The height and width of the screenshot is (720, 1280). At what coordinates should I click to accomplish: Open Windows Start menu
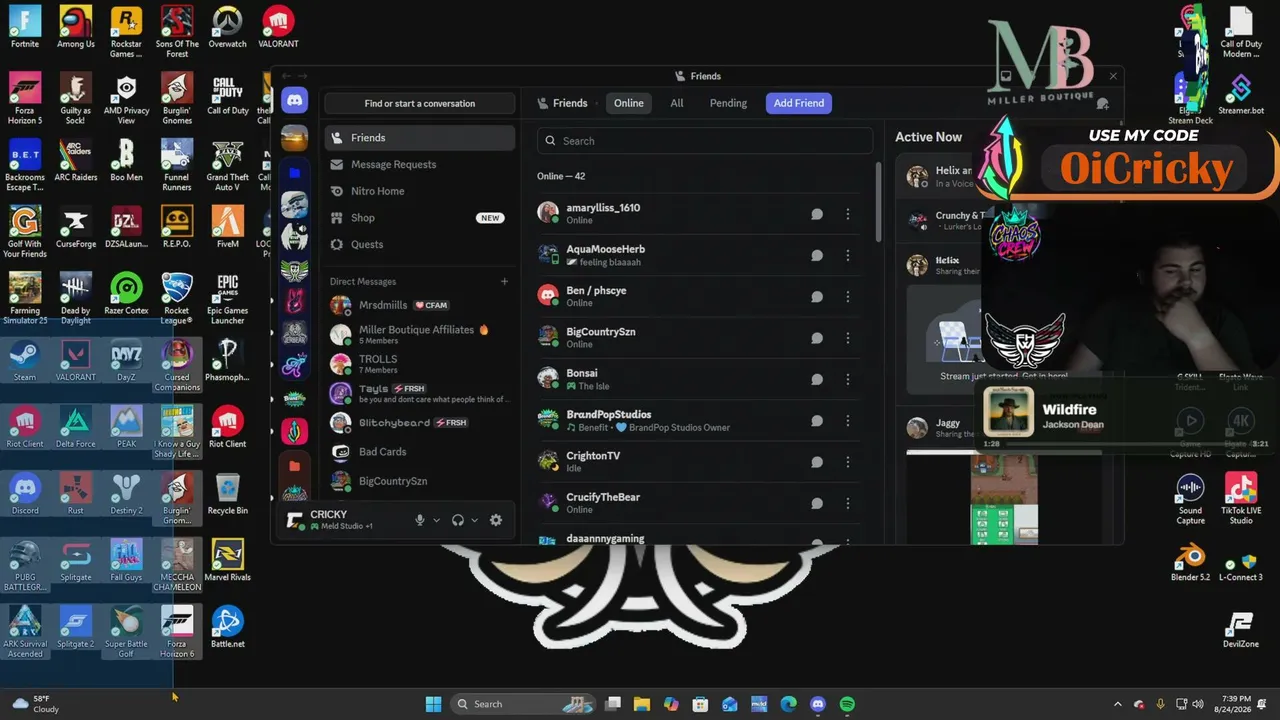point(433,704)
